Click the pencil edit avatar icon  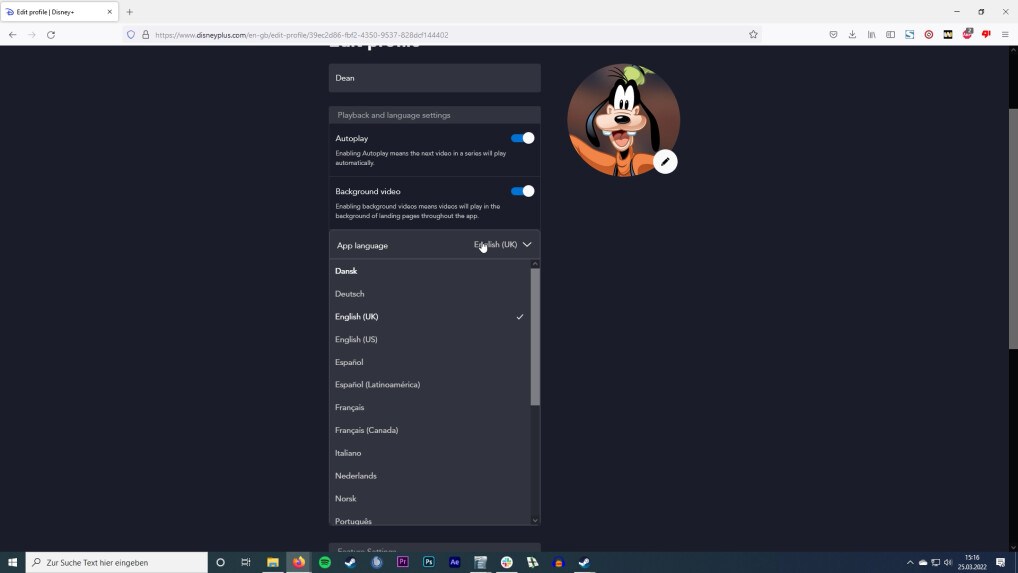pyautogui.click(x=665, y=162)
